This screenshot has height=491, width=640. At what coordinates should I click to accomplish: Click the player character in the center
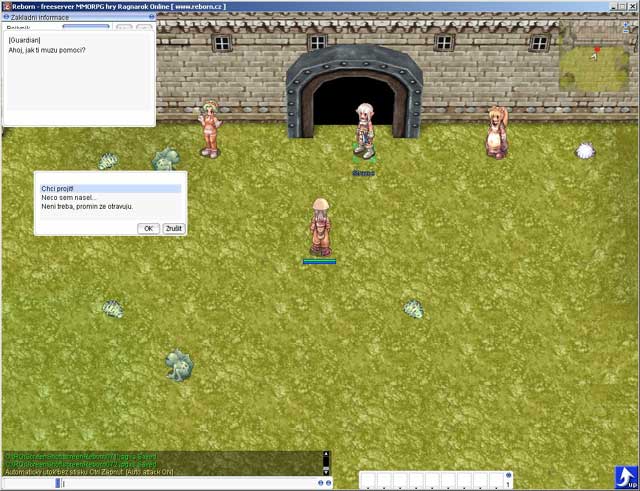point(320,228)
